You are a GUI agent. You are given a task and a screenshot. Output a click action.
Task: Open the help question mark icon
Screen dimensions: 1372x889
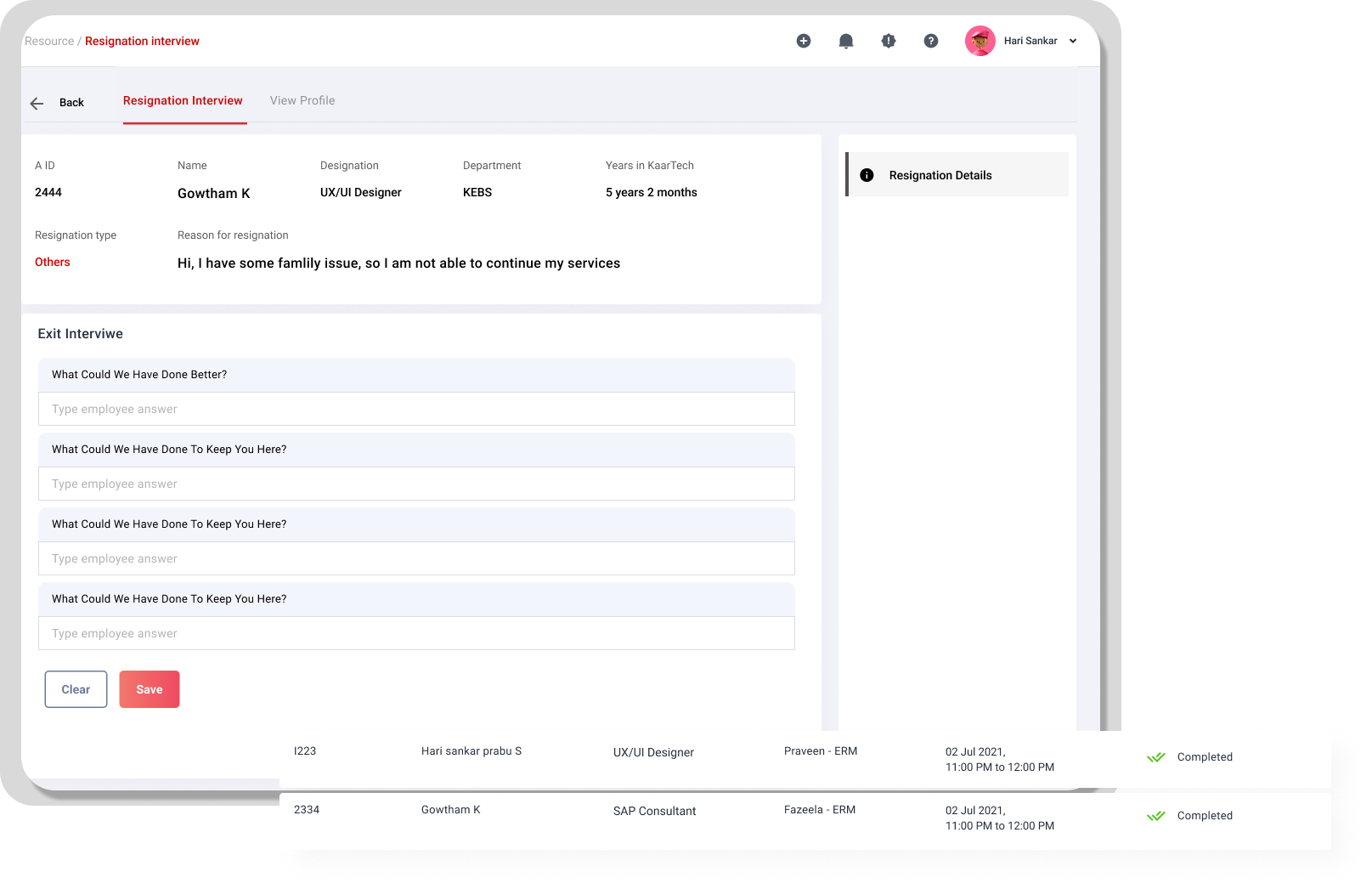(x=930, y=41)
